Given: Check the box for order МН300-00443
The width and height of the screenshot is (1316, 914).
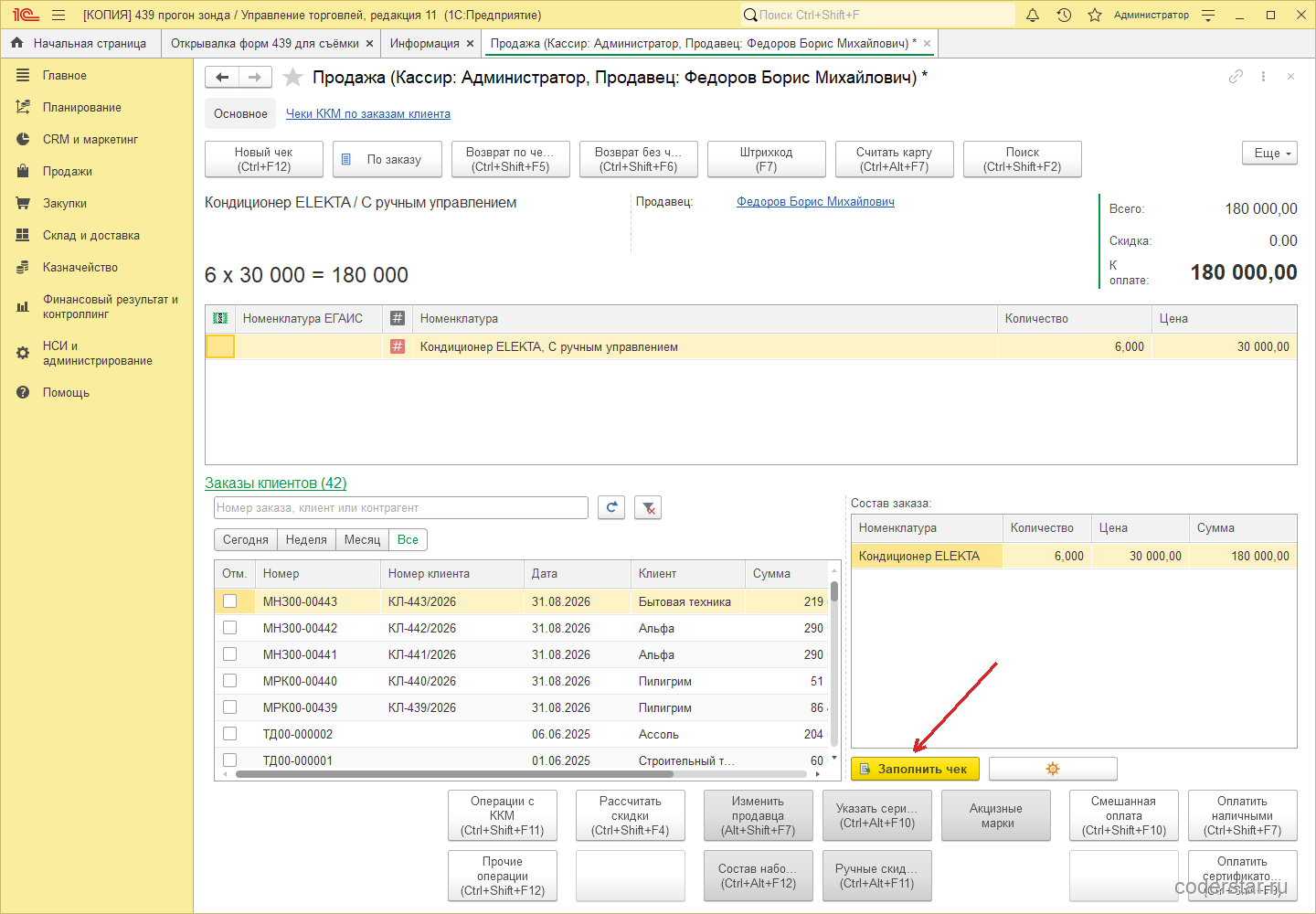Looking at the screenshot, I should pyautogui.click(x=230, y=601).
